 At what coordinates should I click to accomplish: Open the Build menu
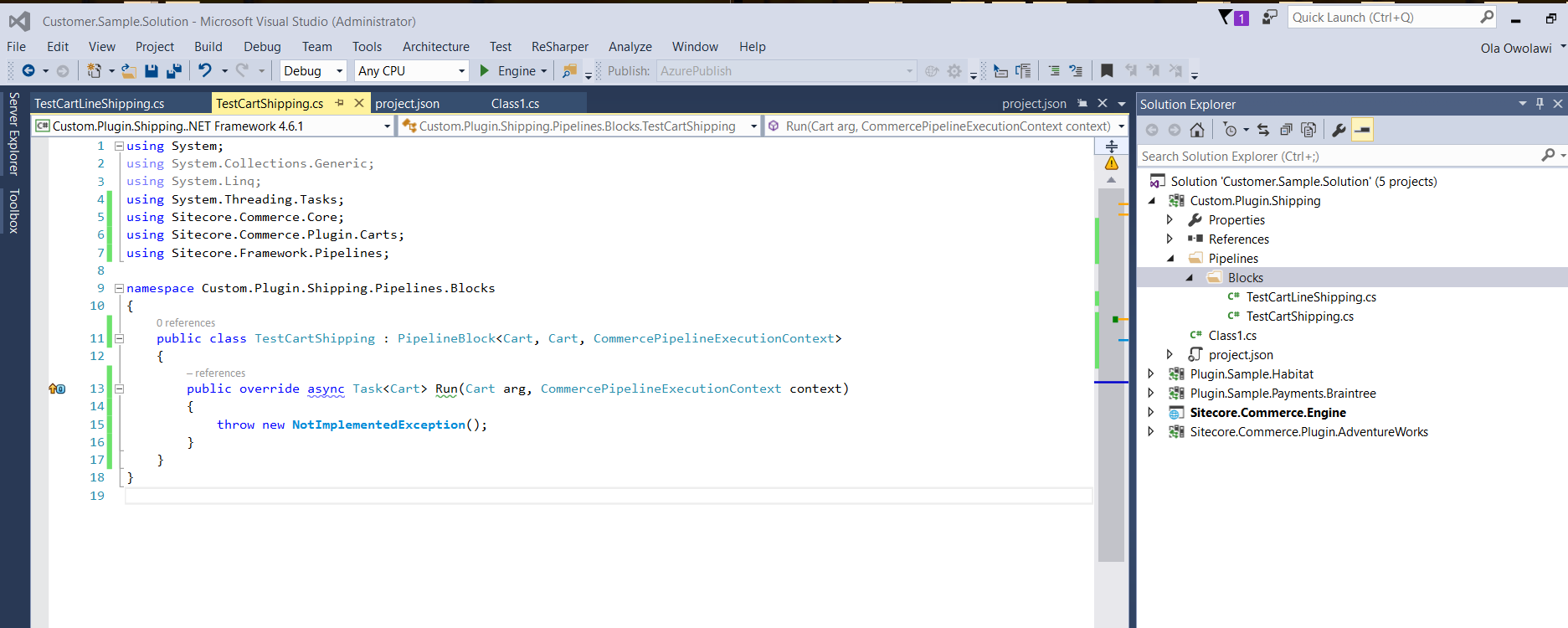pos(208,47)
